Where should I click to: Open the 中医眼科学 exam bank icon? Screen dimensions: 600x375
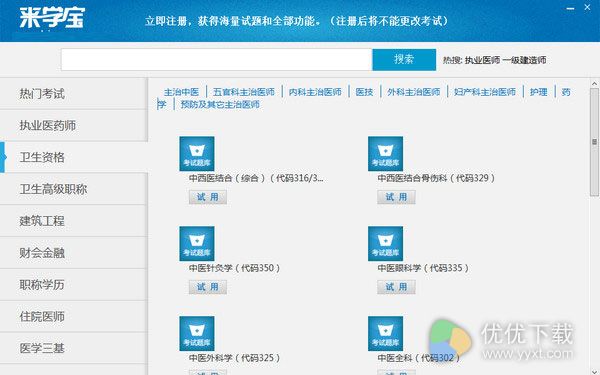[385, 243]
